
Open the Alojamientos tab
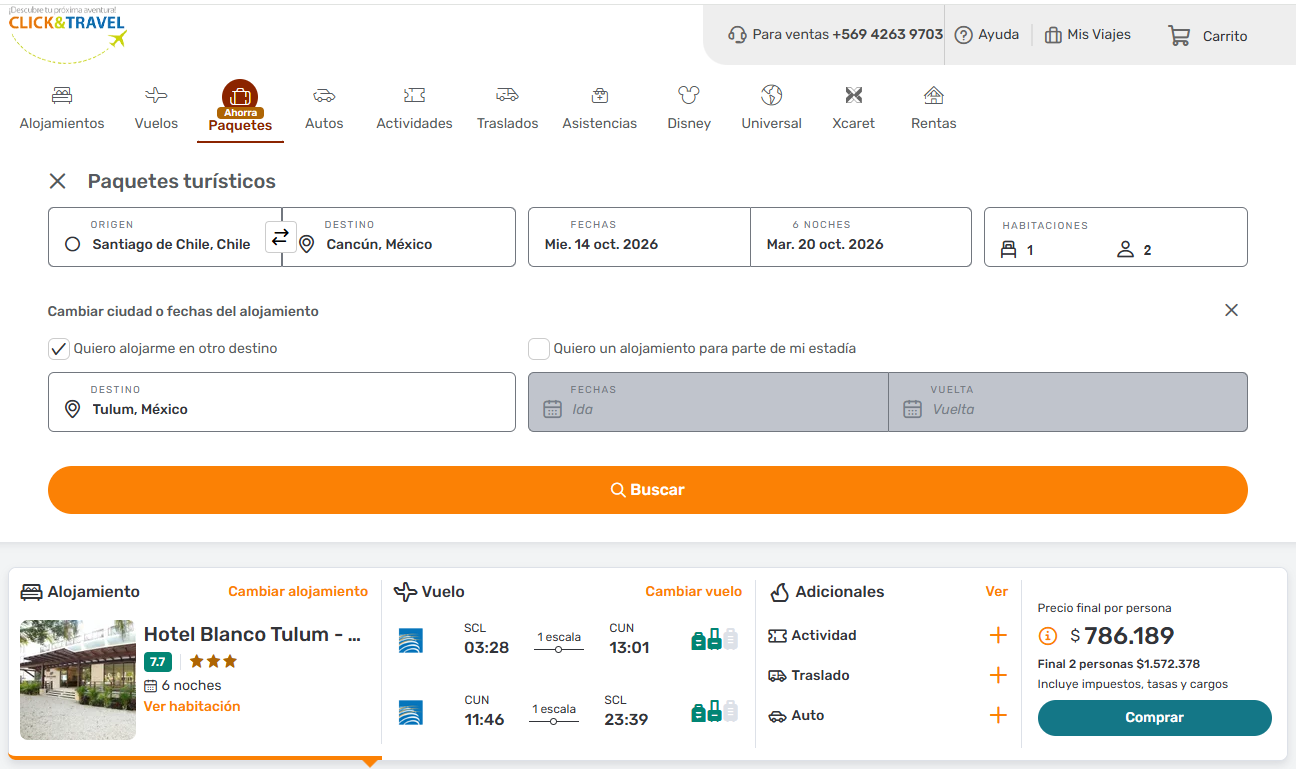62,108
